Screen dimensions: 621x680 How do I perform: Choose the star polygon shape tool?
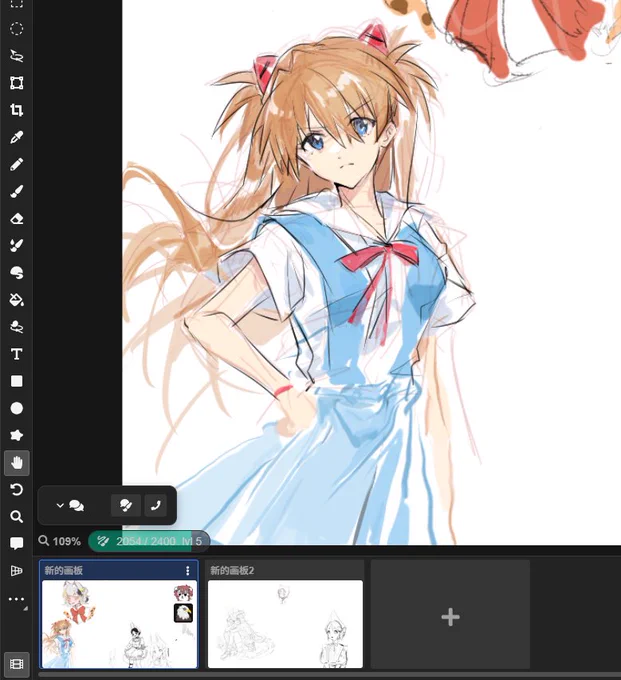[x=16, y=435]
